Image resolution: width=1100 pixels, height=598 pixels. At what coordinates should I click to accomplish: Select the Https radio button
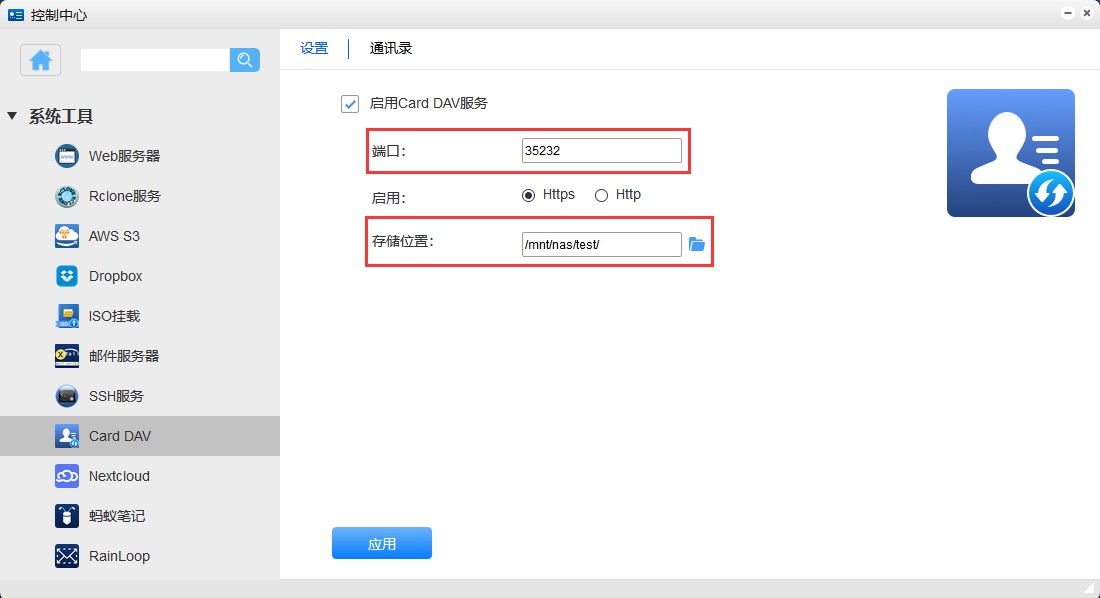click(529, 195)
